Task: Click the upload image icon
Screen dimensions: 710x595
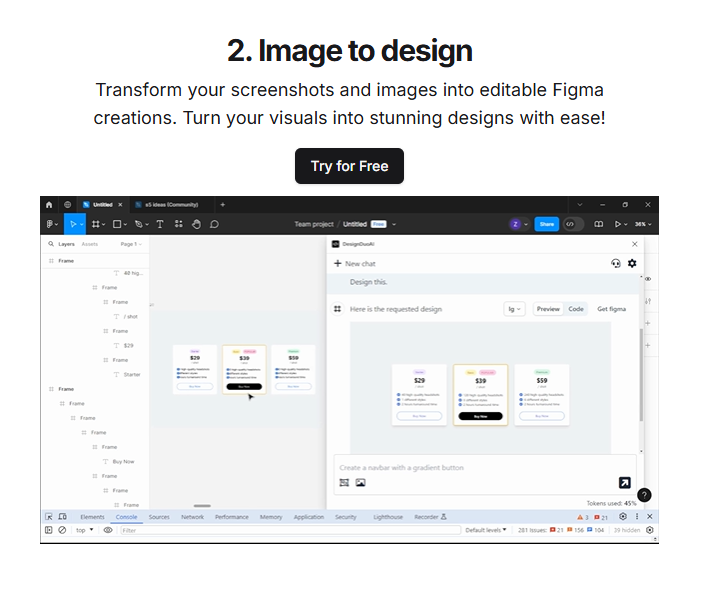Action: 360,483
